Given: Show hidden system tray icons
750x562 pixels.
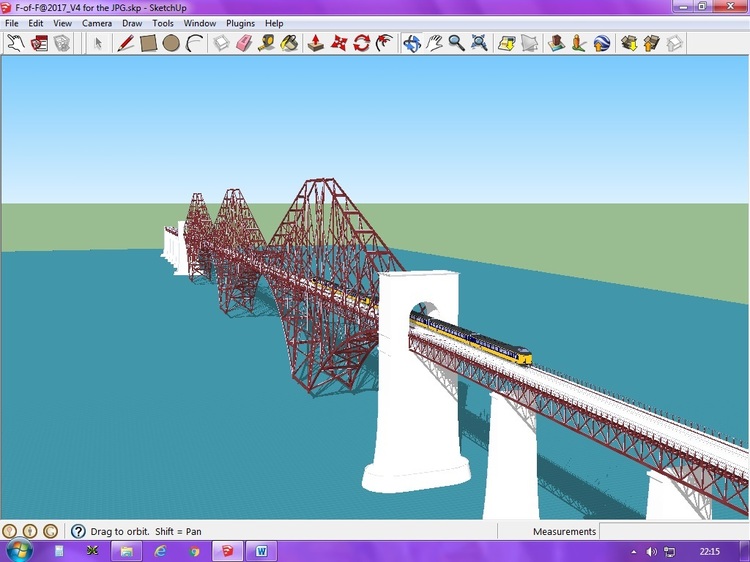Looking at the screenshot, I should 633,551.
